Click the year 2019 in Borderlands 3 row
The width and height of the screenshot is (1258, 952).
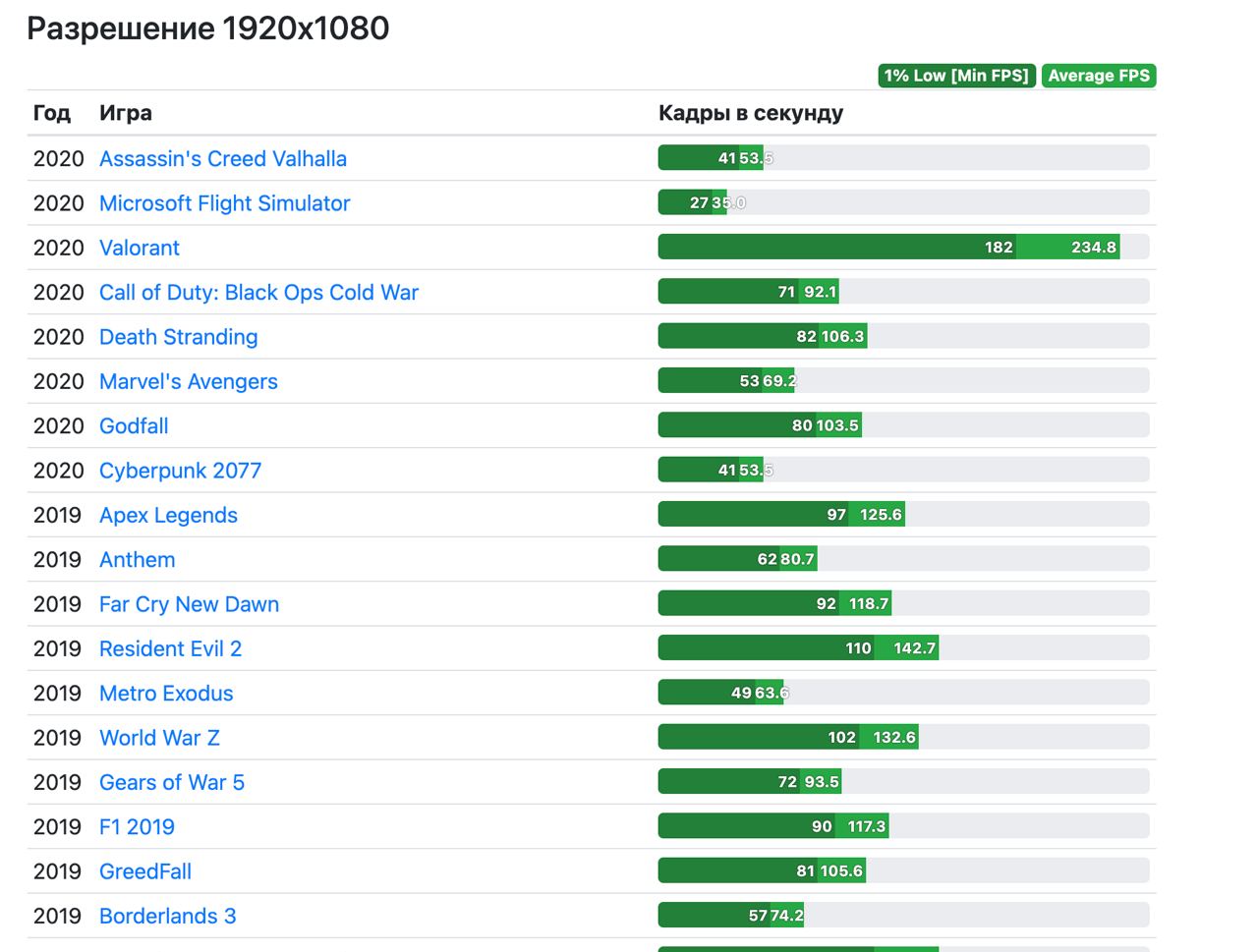(x=57, y=916)
